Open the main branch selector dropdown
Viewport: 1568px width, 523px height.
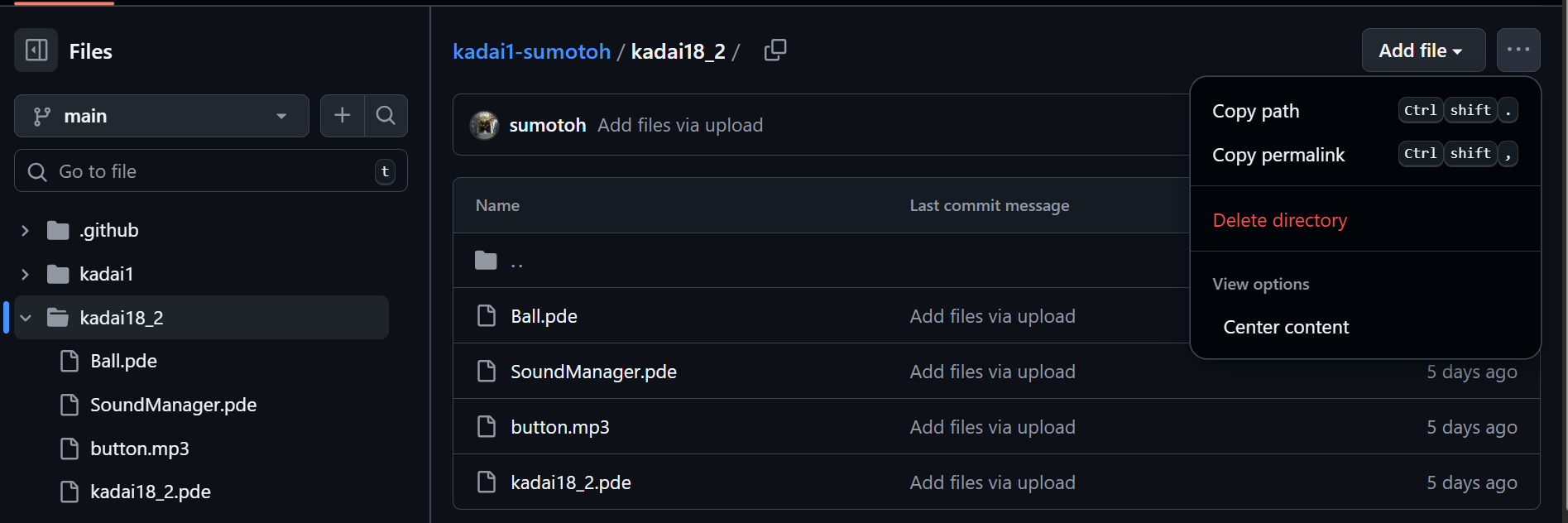[161, 116]
